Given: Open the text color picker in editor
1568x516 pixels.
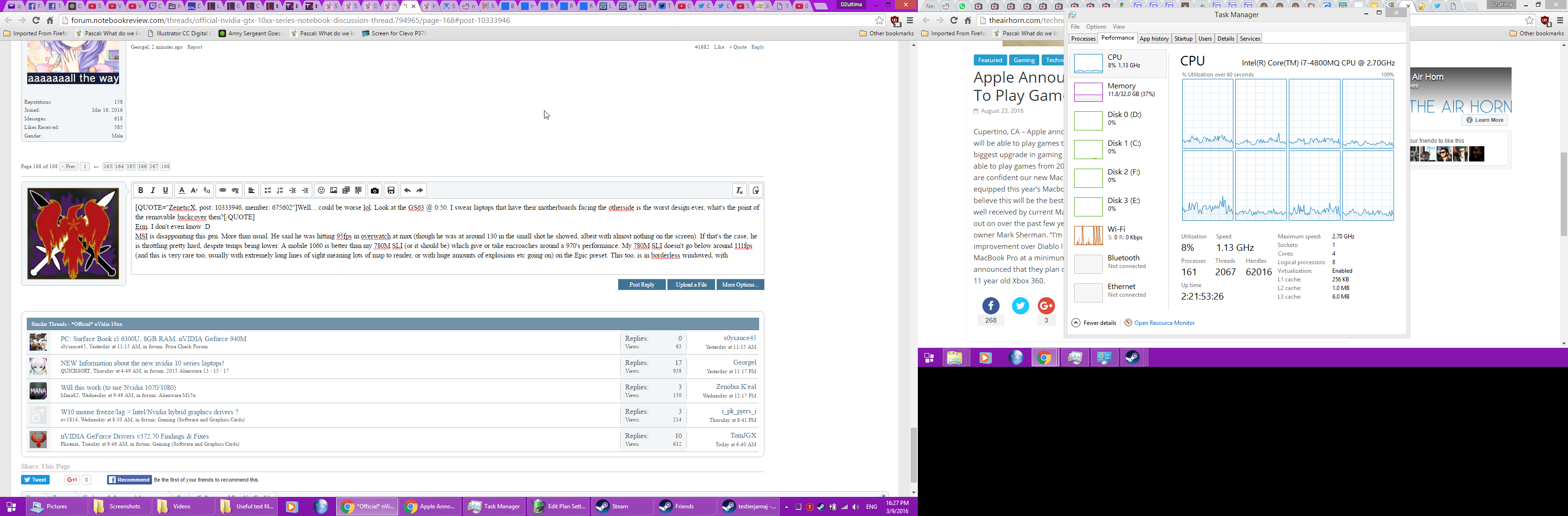Looking at the screenshot, I should (181, 191).
